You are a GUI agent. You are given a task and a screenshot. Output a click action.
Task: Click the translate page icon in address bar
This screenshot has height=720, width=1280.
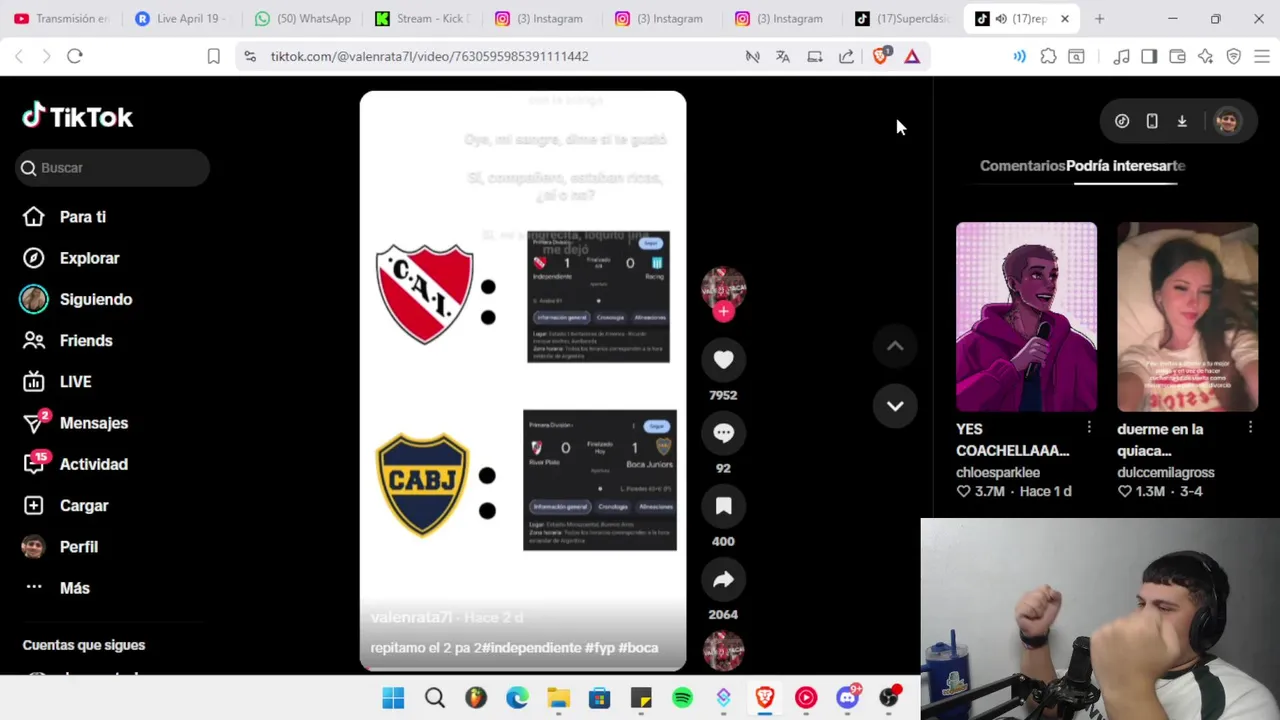coord(783,56)
